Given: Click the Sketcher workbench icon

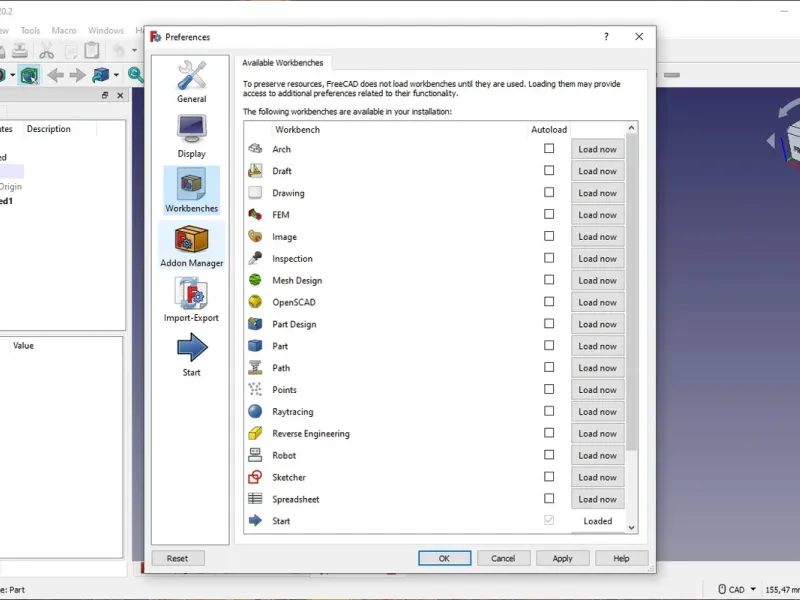Looking at the screenshot, I should [x=255, y=477].
